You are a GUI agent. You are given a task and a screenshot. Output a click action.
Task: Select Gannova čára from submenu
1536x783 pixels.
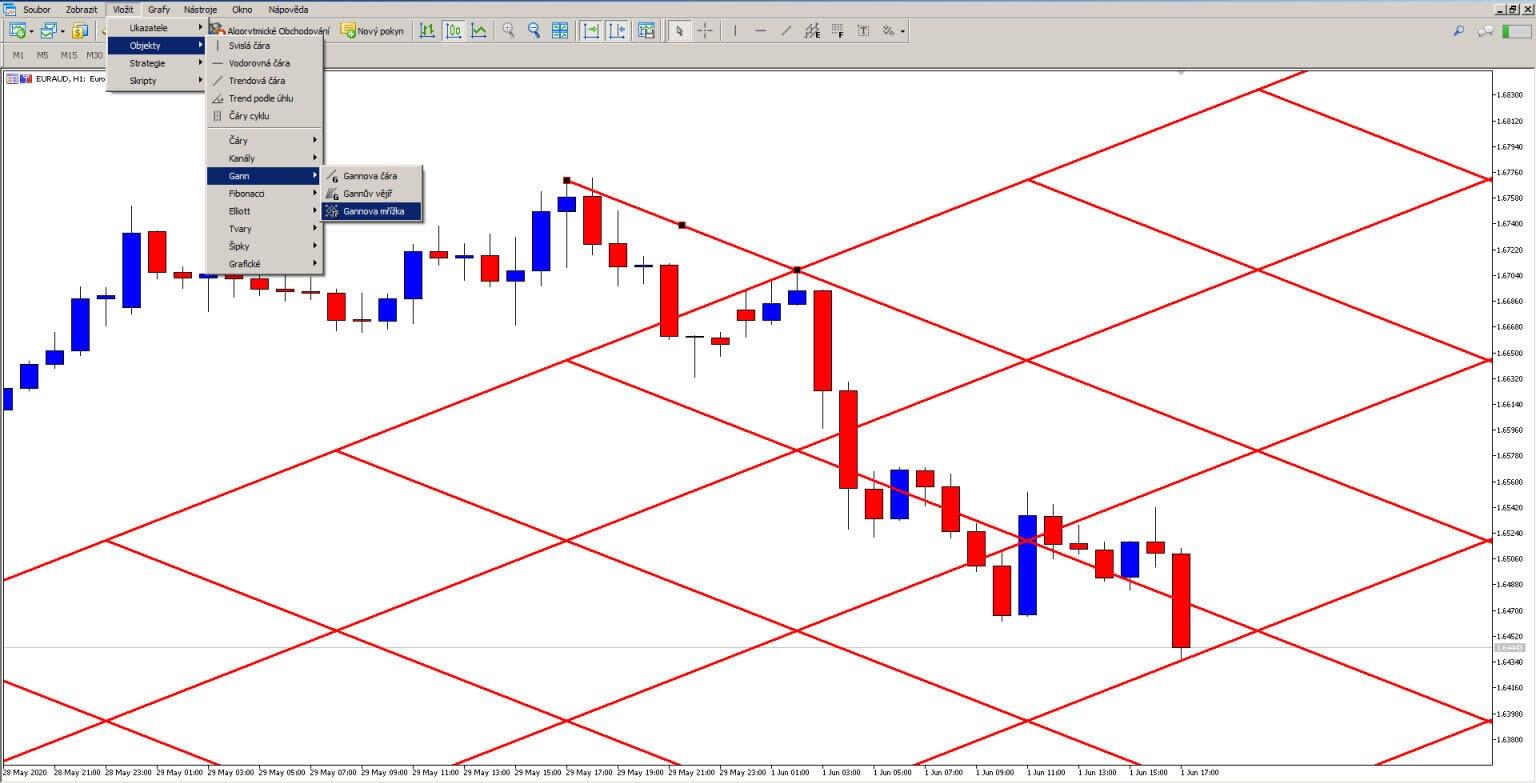pyautogui.click(x=372, y=176)
